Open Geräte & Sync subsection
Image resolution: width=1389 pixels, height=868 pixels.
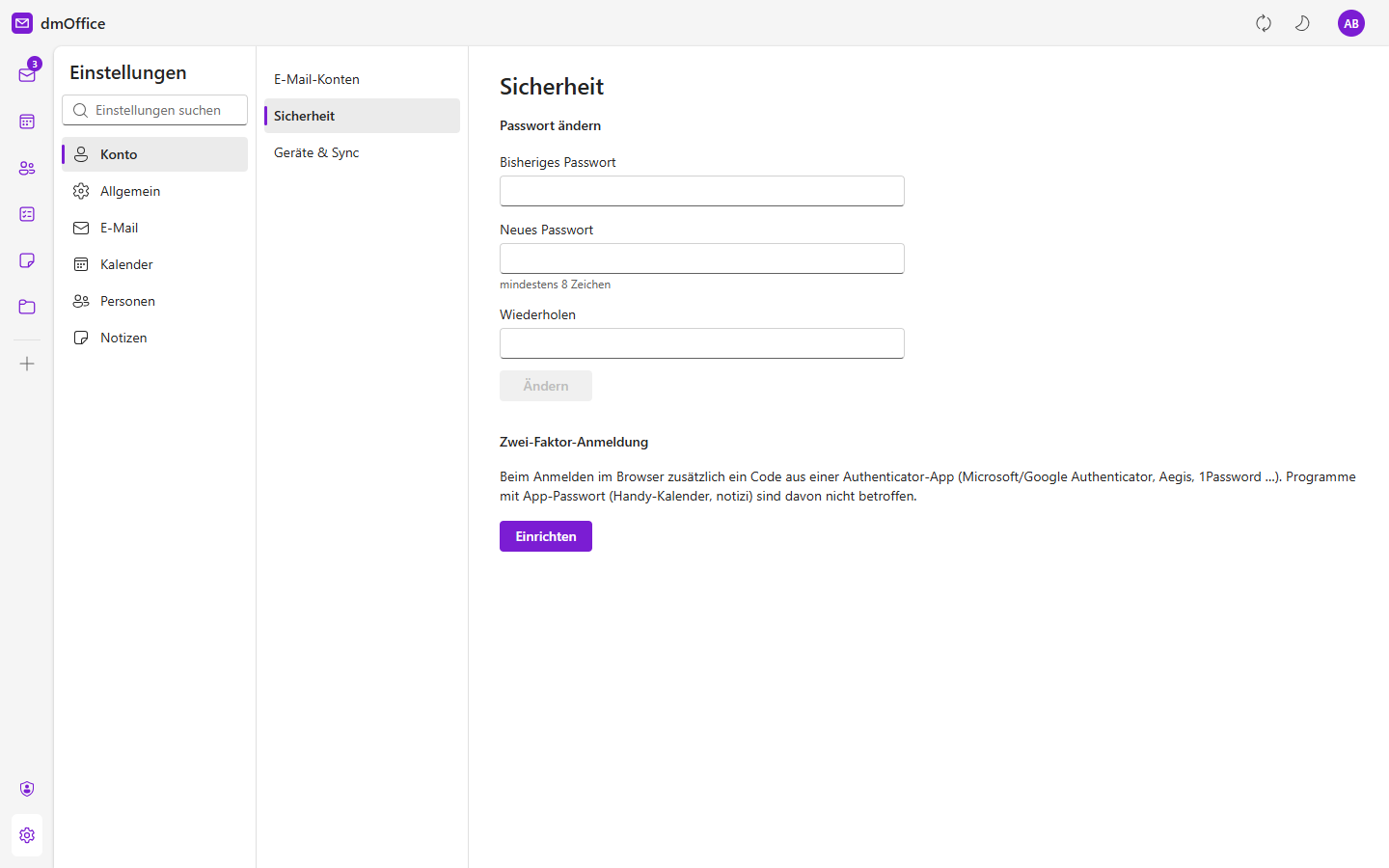pos(362,152)
